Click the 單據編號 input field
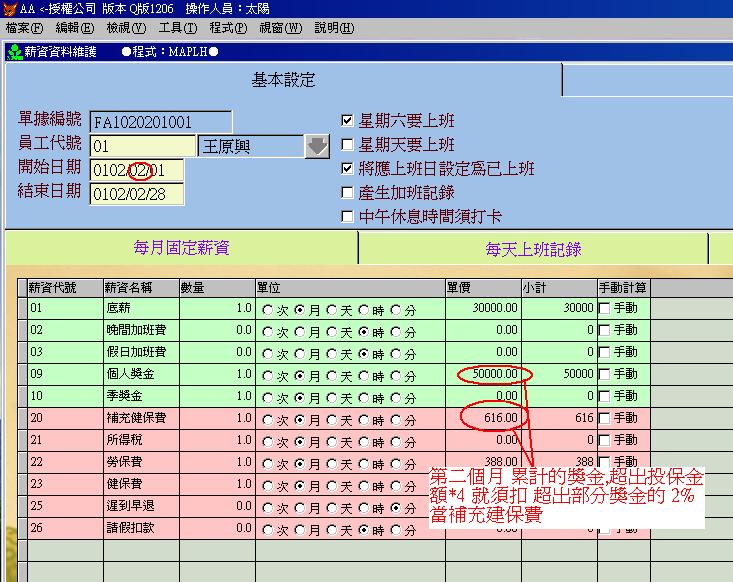Image resolution: width=733 pixels, height=582 pixels. tap(160, 122)
